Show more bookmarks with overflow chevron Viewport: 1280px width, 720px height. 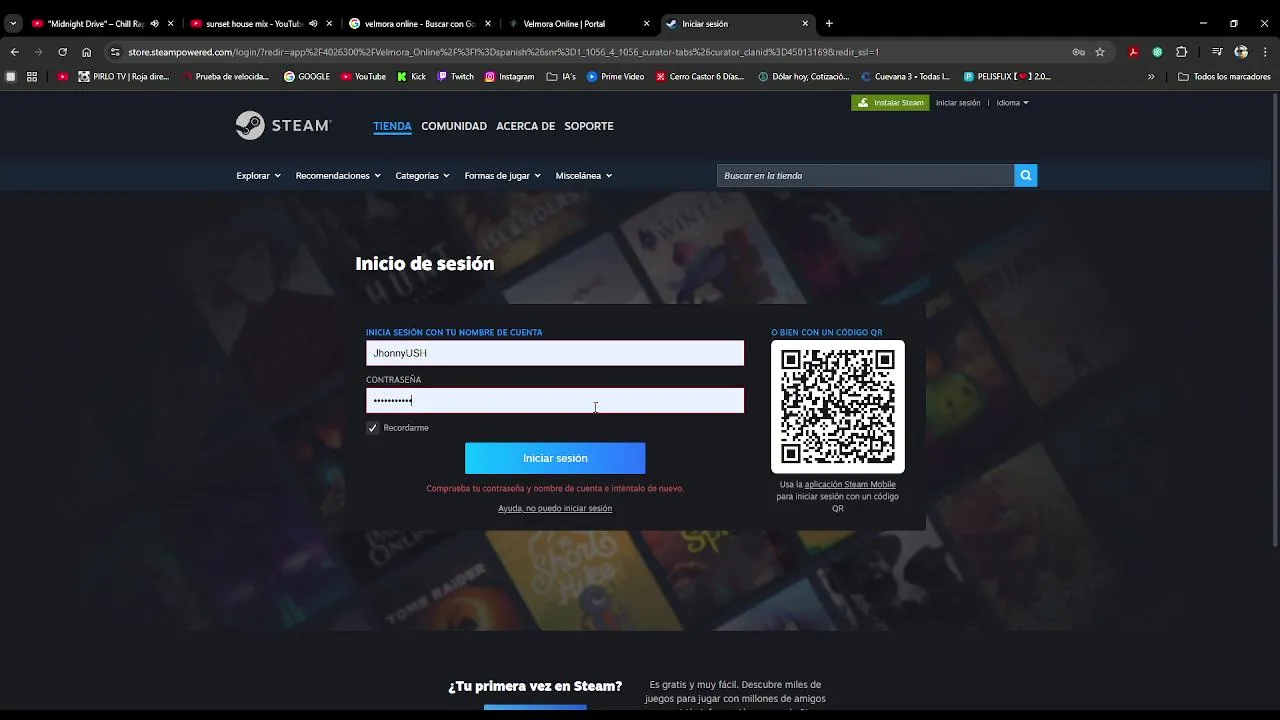(1151, 76)
